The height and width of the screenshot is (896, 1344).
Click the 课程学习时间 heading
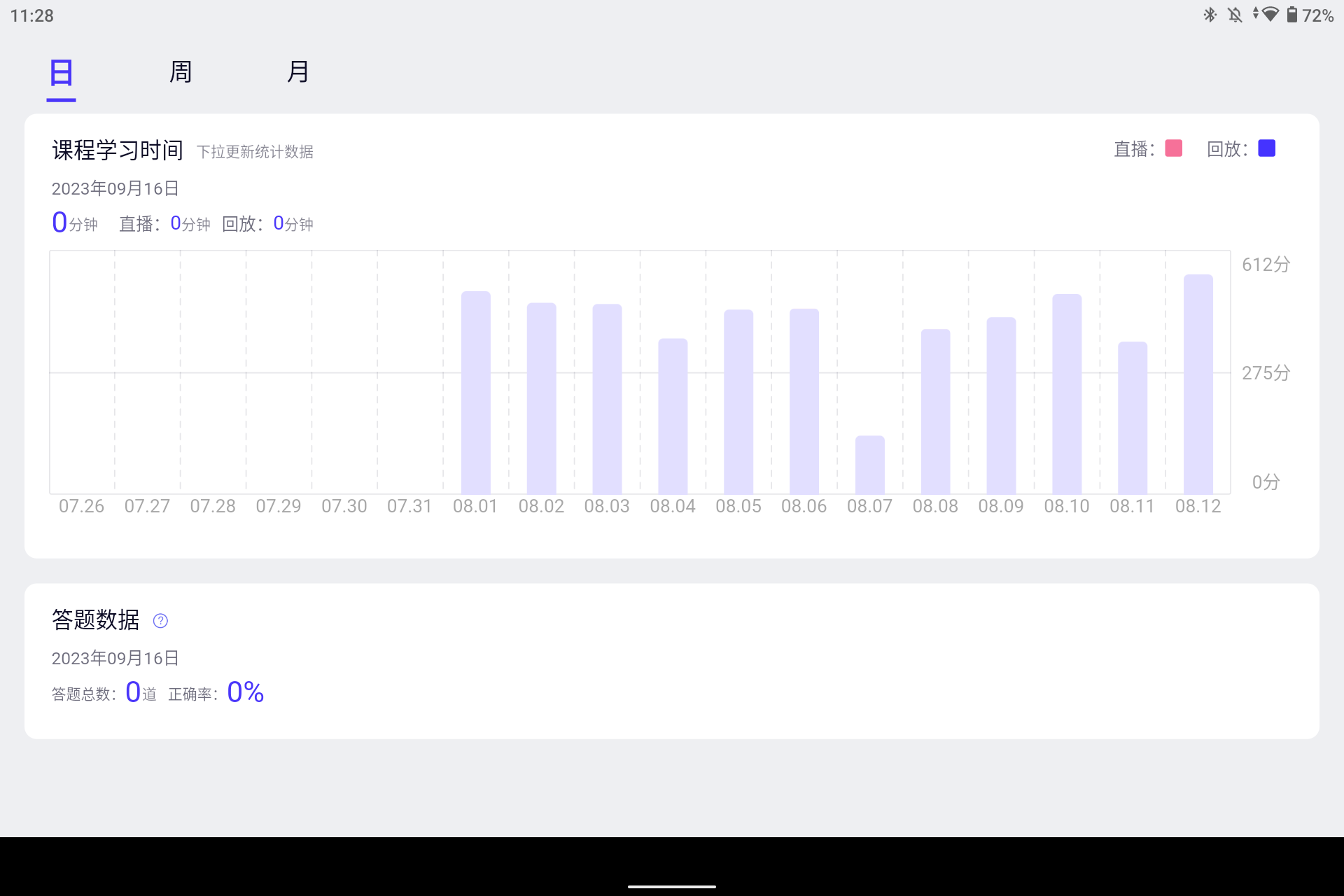click(x=118, y=150)
